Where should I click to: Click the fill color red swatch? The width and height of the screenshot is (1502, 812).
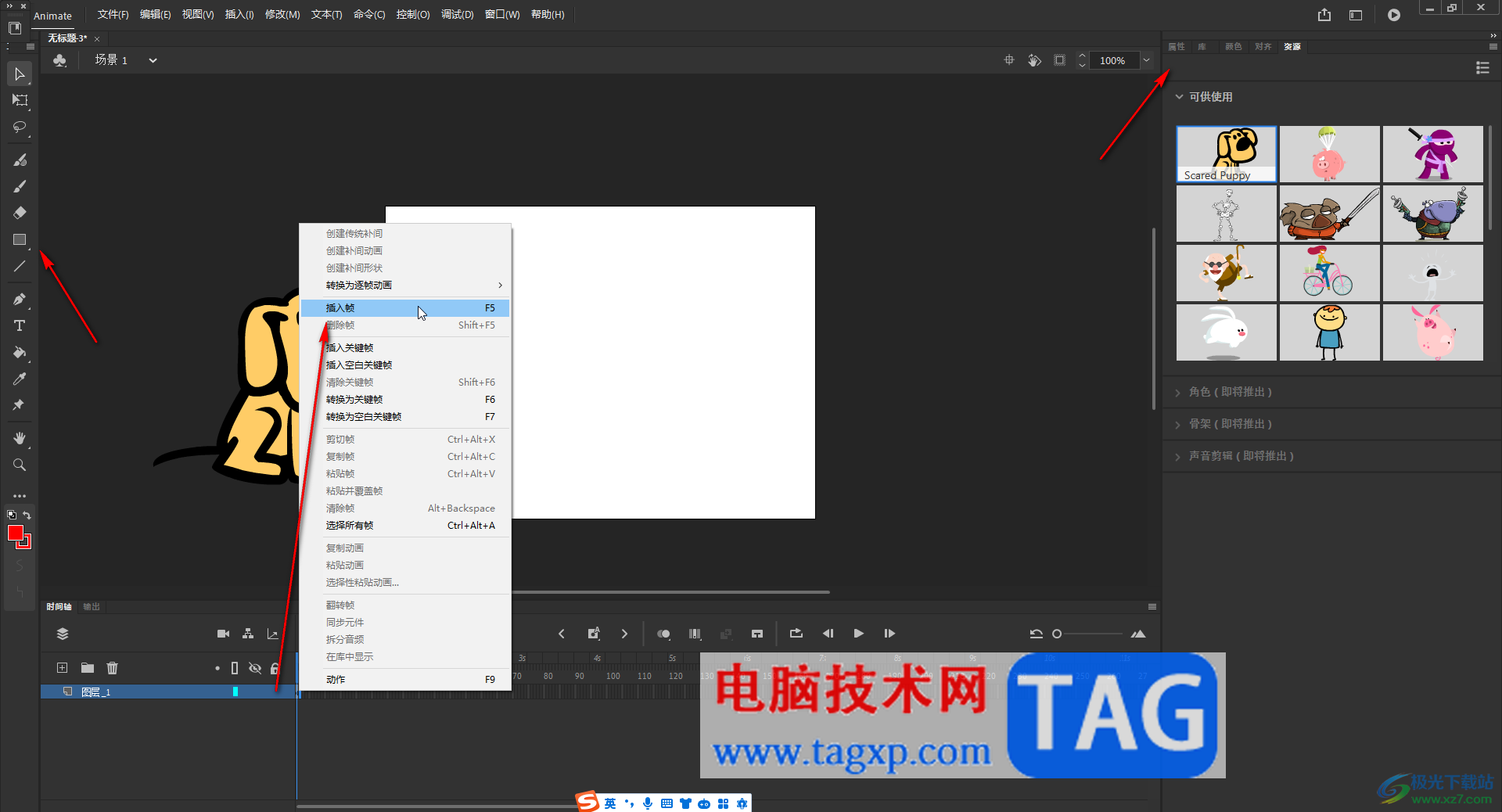click(16, 534)
